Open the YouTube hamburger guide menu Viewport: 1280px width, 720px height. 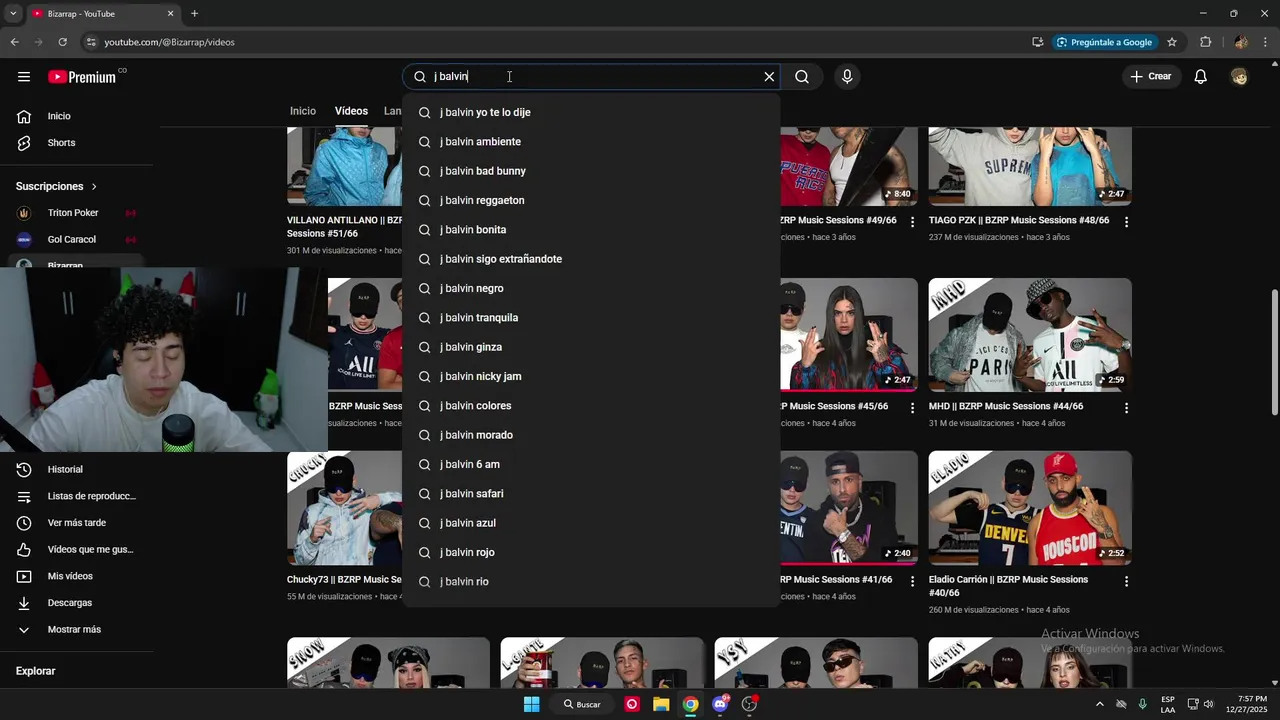(x=23, y=77)
